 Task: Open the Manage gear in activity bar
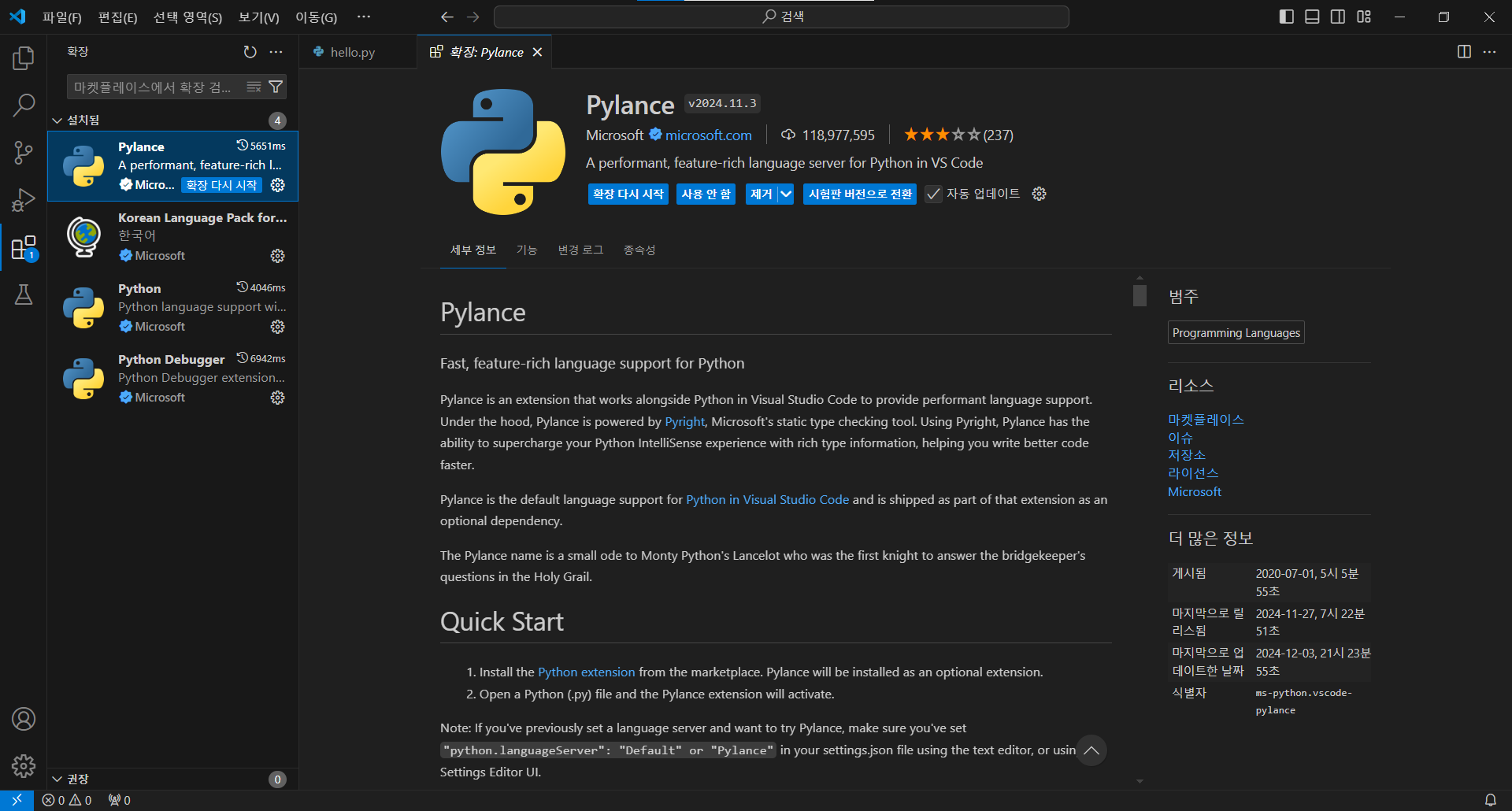click(x=24, y=765)
